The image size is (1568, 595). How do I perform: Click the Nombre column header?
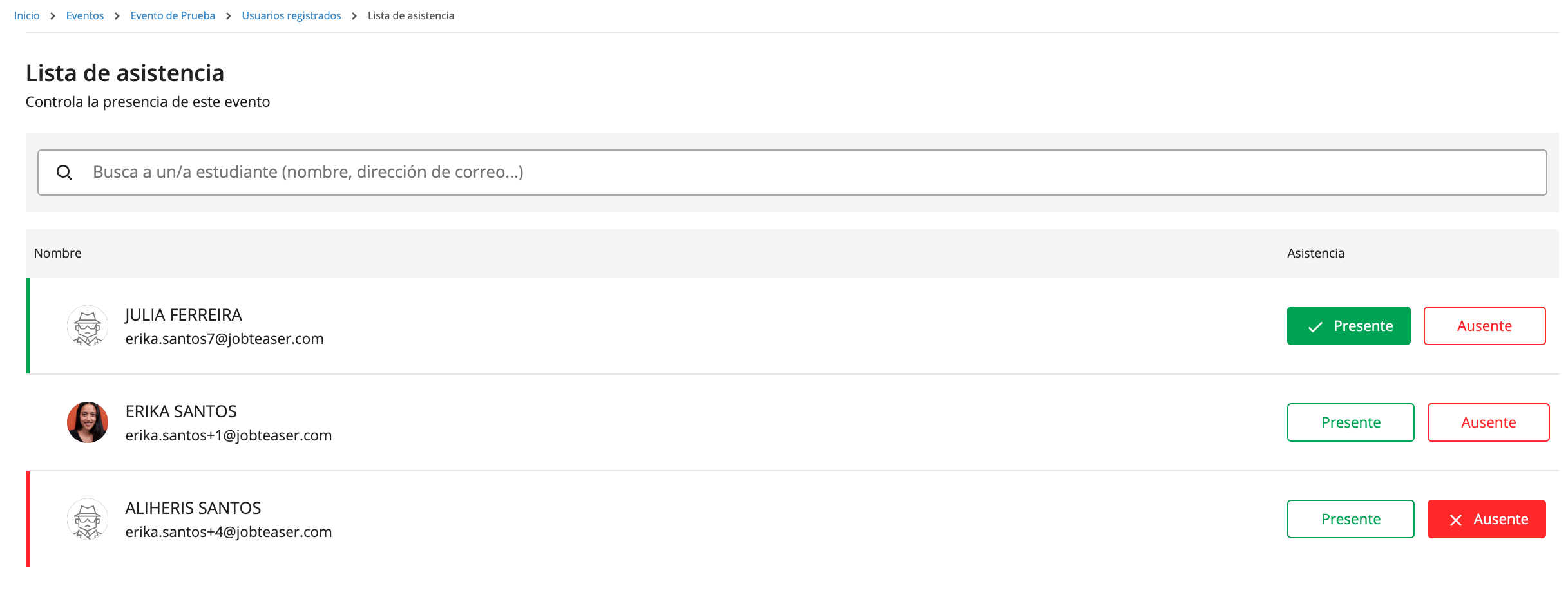click(x=58, y=253)
